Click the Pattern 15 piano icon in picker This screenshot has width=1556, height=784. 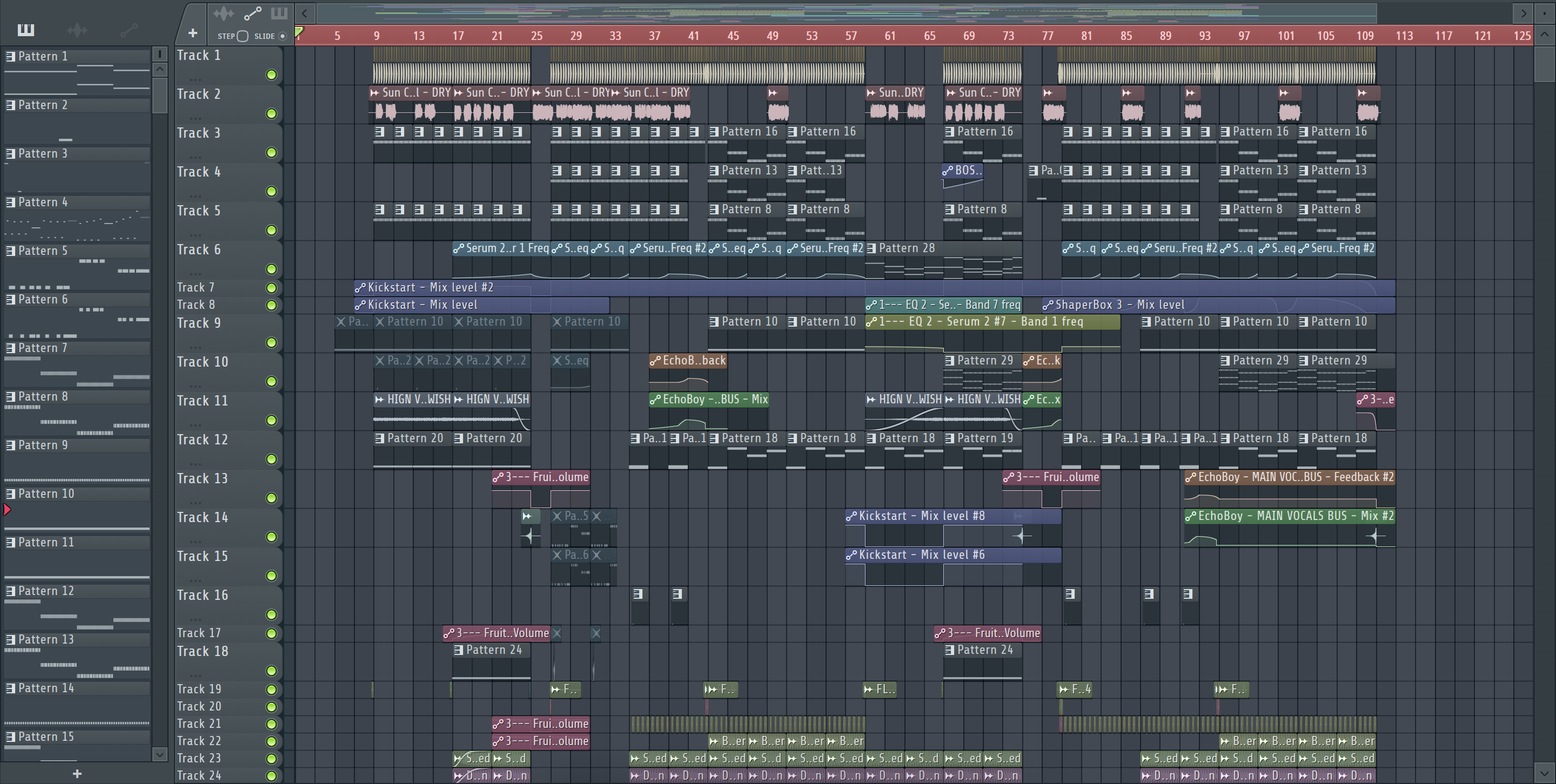(10, 736)
